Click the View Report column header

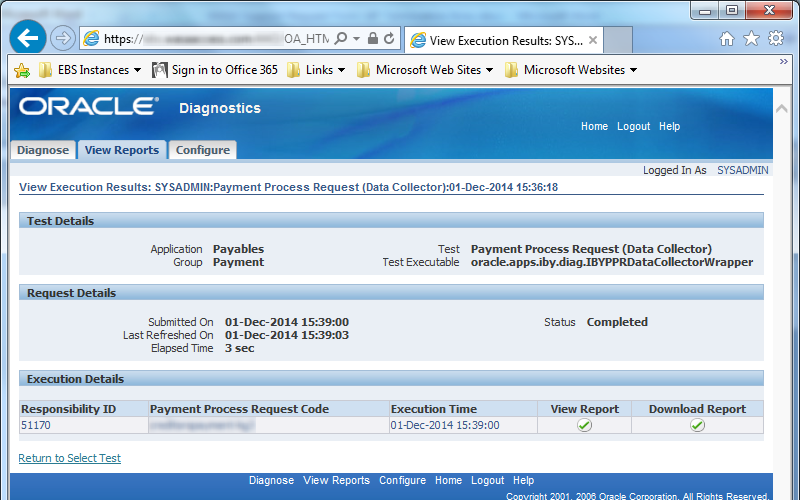pyautogui.click(x=585, y=409)
